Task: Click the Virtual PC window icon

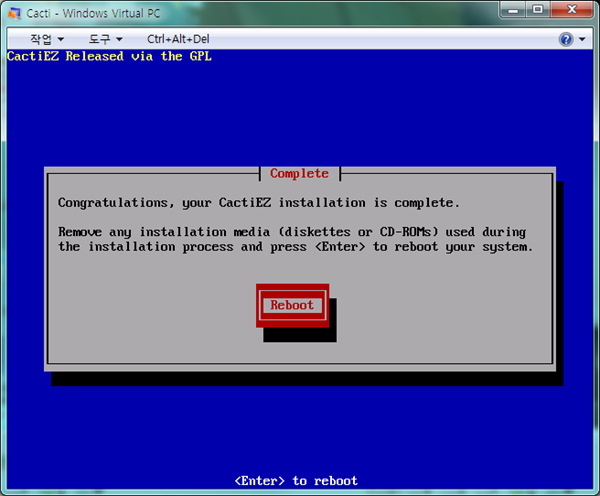Action: click(x=15, y=13)
